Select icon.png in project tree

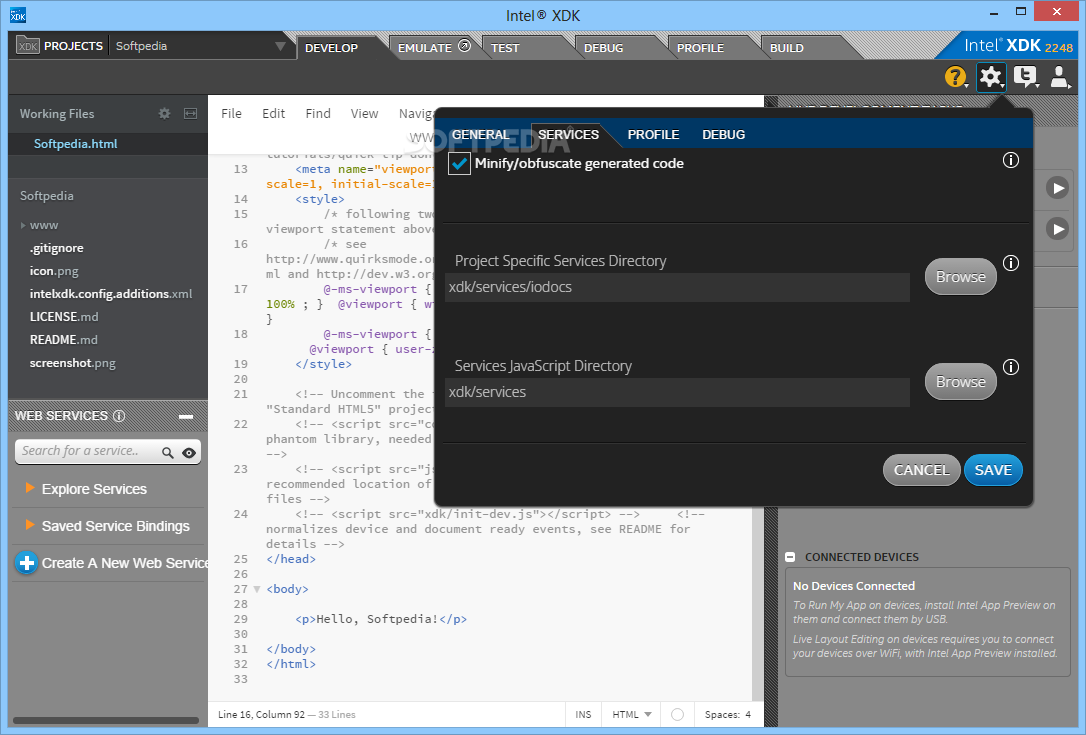54,271
